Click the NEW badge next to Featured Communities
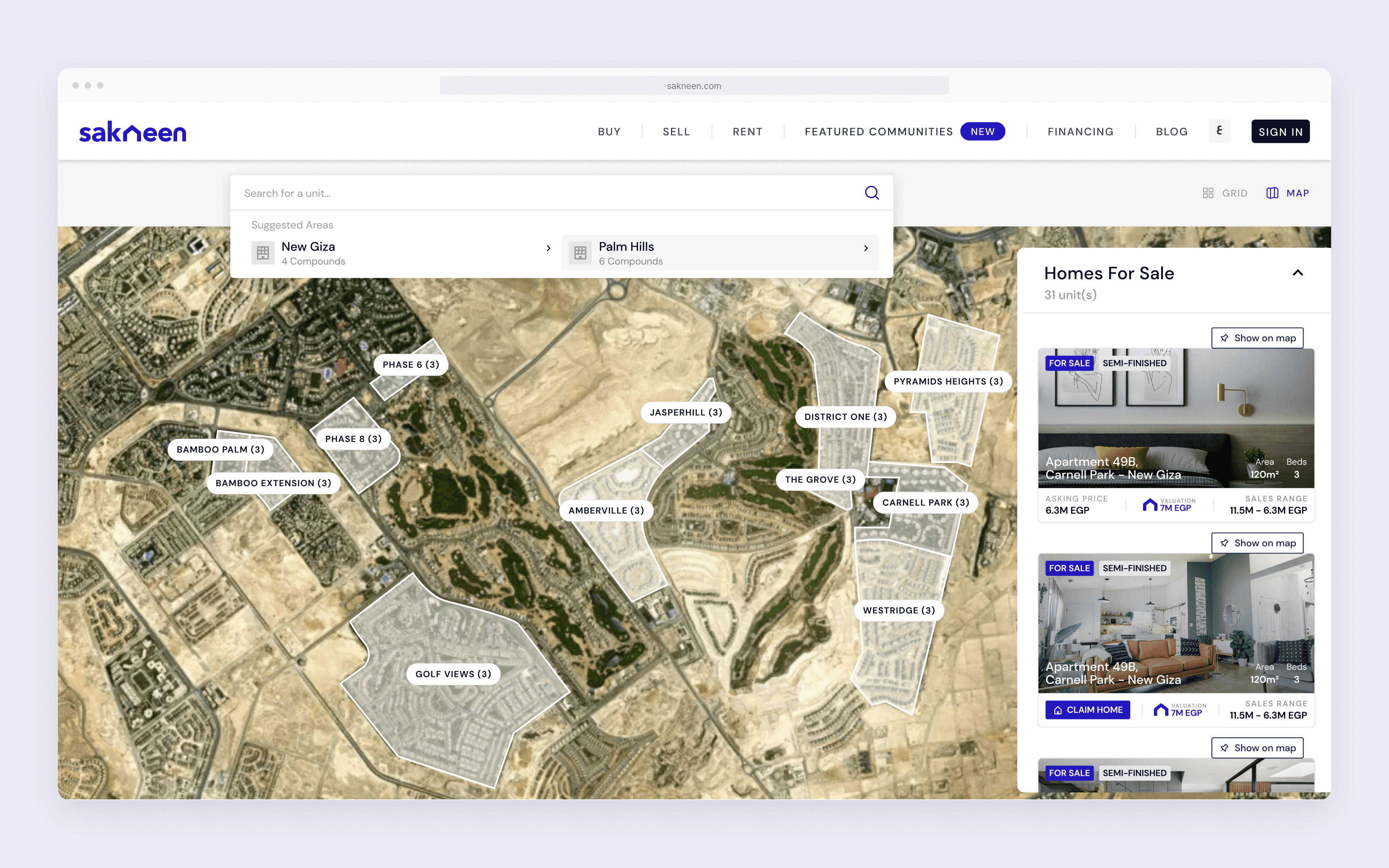Viewport: 1389px width, 868px height. click(x=983, y=131)
